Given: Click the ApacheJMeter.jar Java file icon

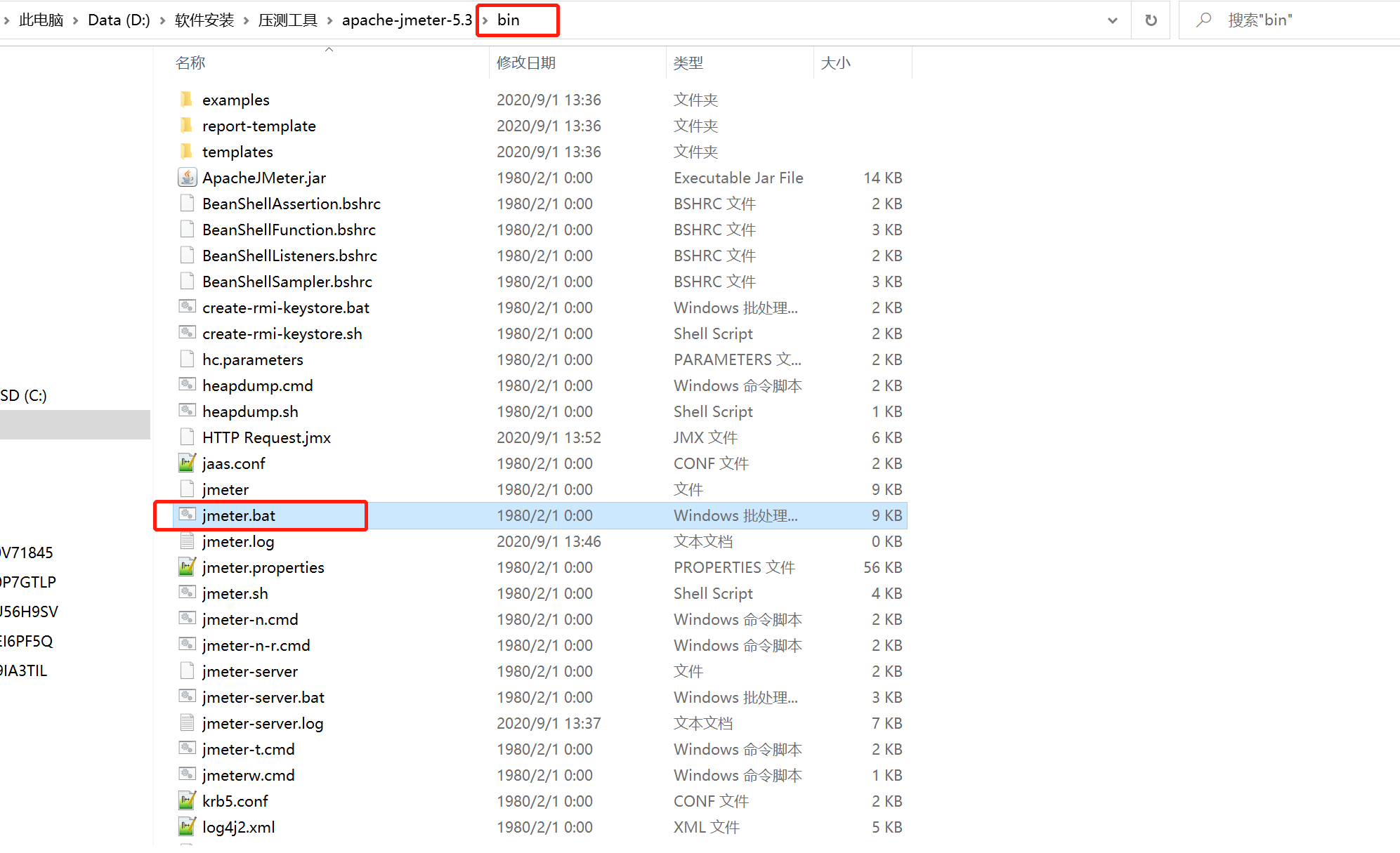Looking at the screenshot, I should coord(187,178).
